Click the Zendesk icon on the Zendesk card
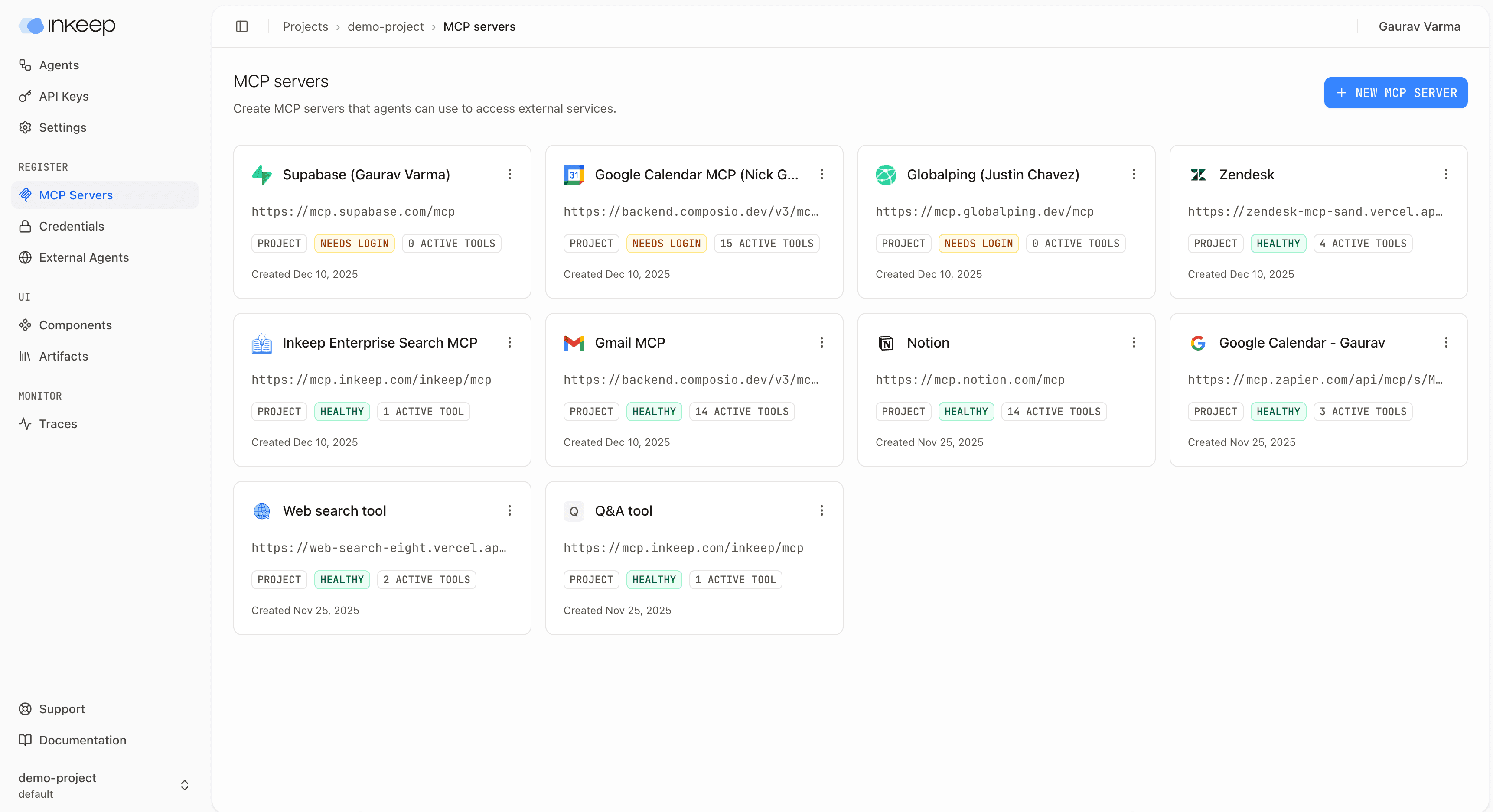The height and width of the screenshot is (812, 1493). [1198, 175]
